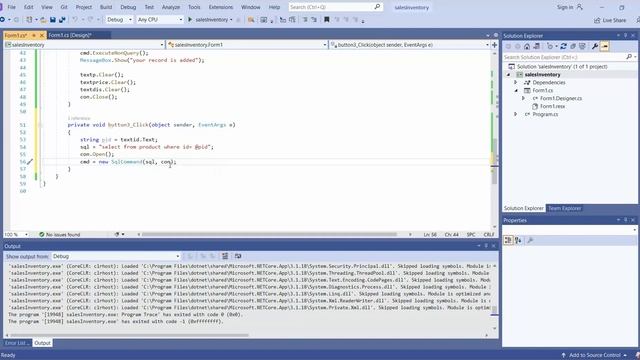Toggle auto-hide pin on Solution Explorer
The image size is (640, 360).
(x=625, y=36)
